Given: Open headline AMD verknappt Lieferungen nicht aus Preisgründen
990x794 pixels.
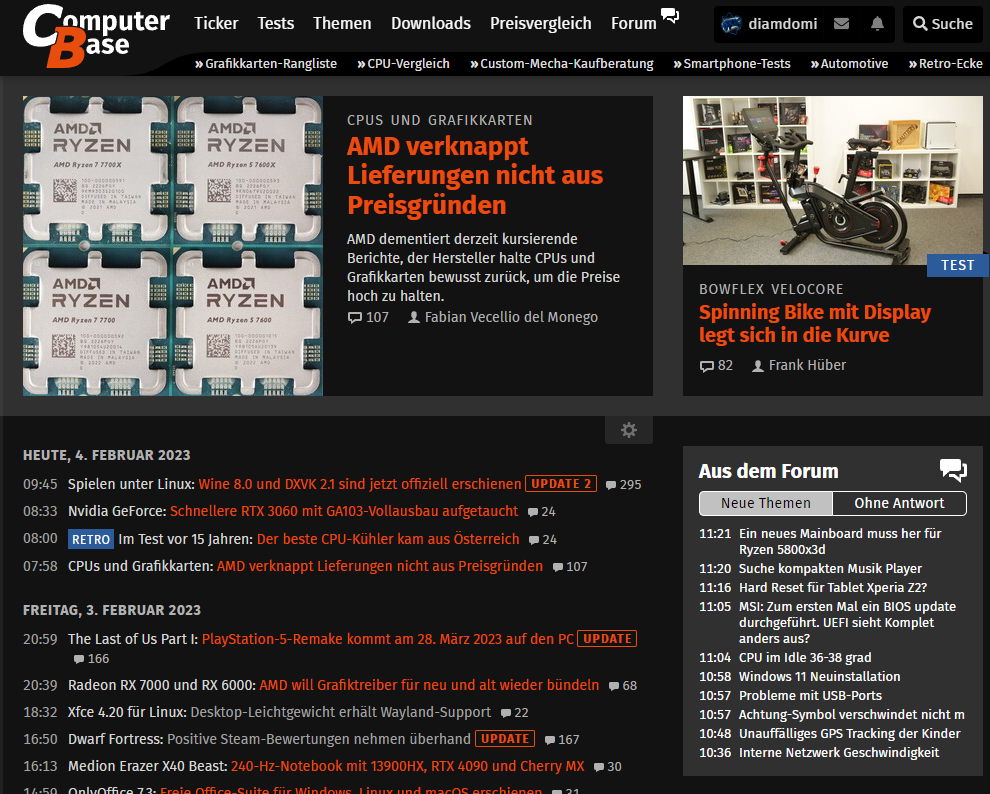Looking at the screenshot, I should (x=475, y=175).
